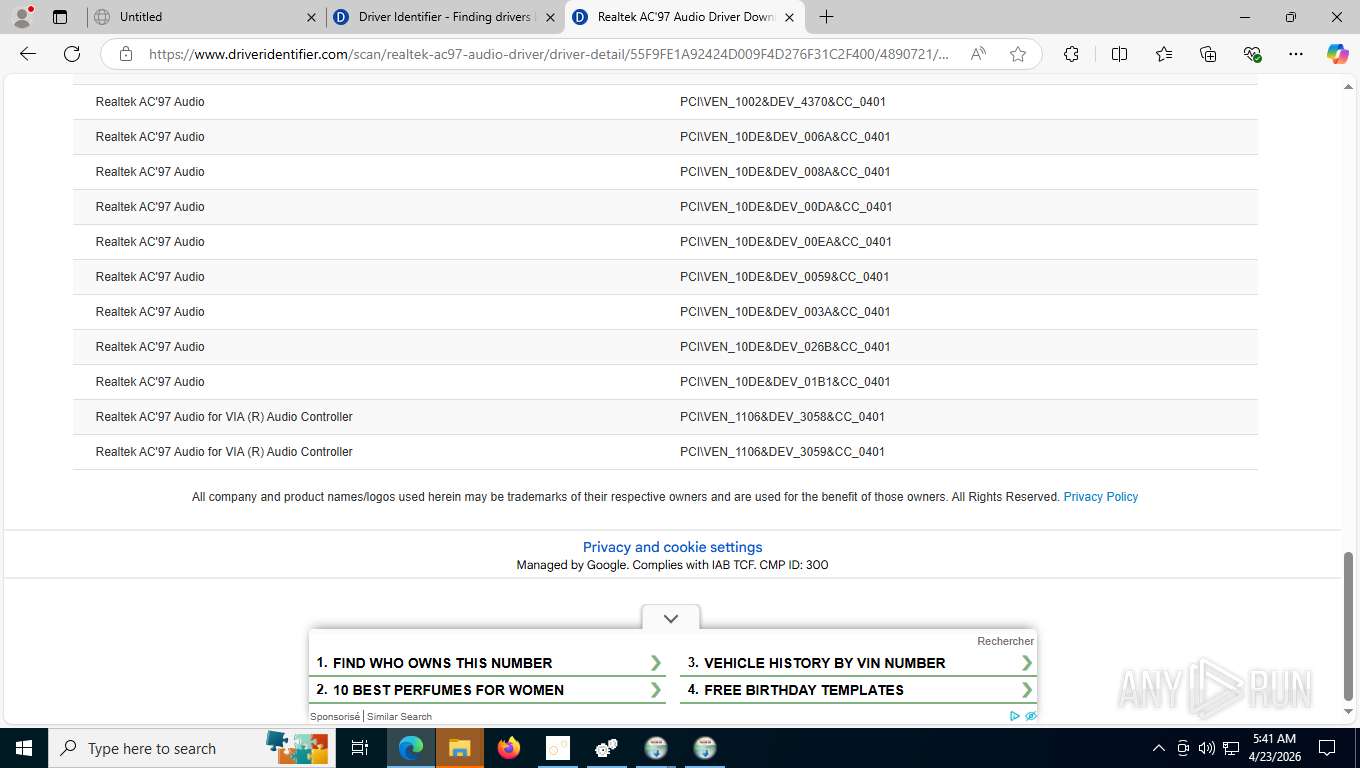
Task: Click the browser Back arrow
Action: [x=28, y=54]
